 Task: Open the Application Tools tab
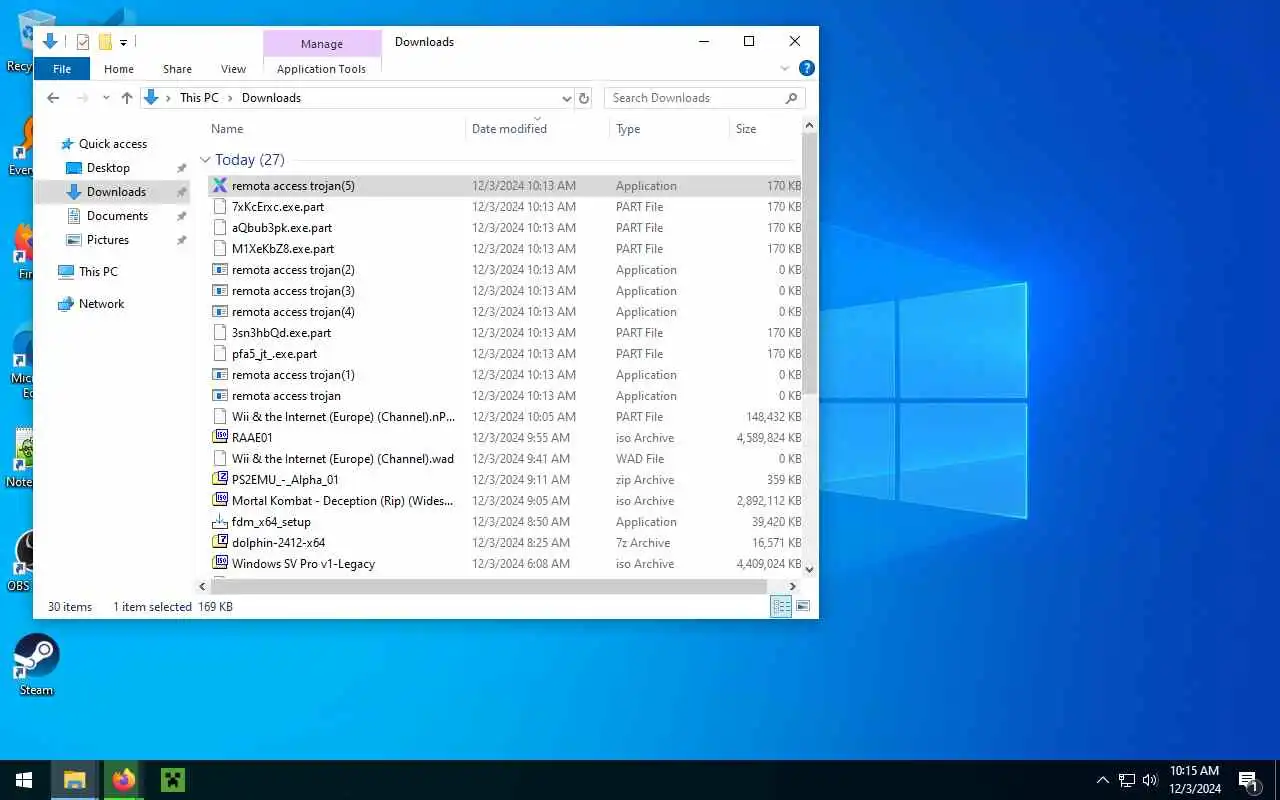point(322,69)
